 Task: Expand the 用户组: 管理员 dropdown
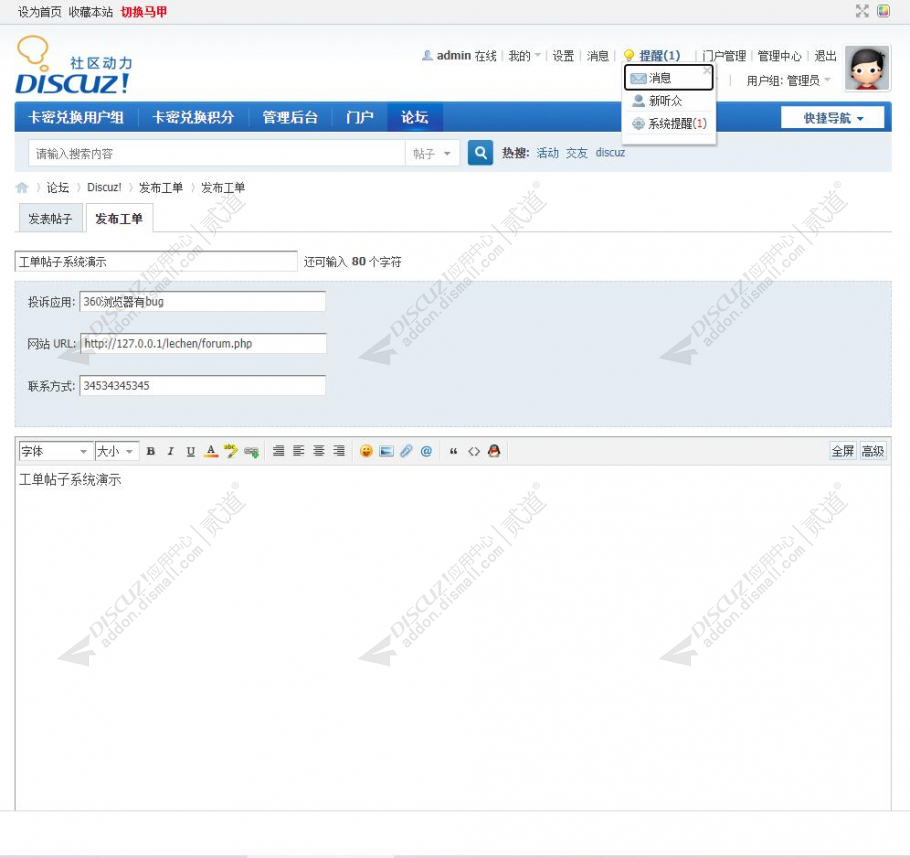(788, 81)
